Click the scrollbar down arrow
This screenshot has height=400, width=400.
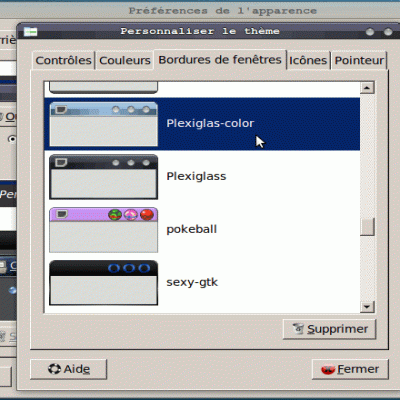(x=367, y=307)
